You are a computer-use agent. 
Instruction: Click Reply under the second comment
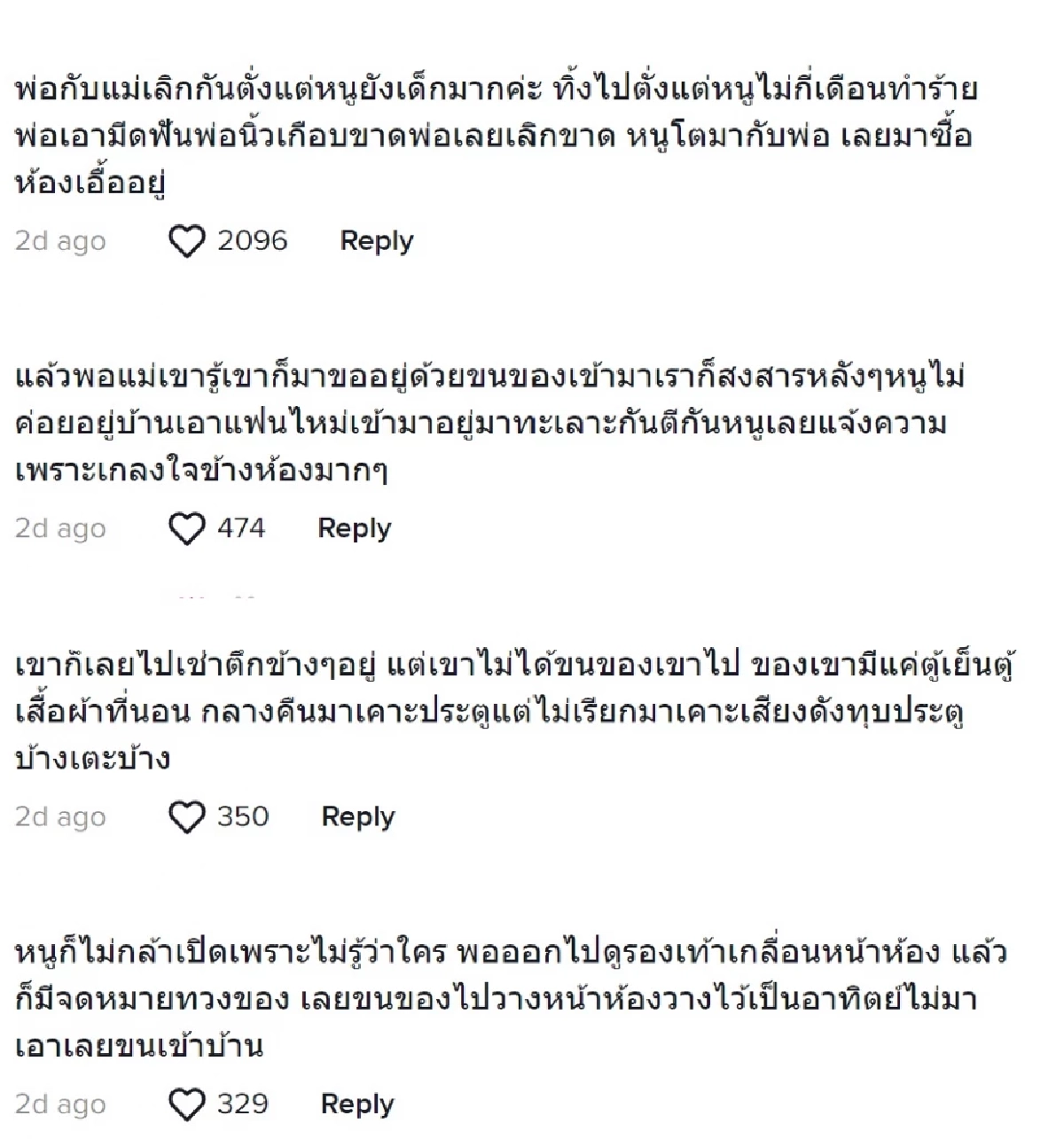(x=355, y=528)
